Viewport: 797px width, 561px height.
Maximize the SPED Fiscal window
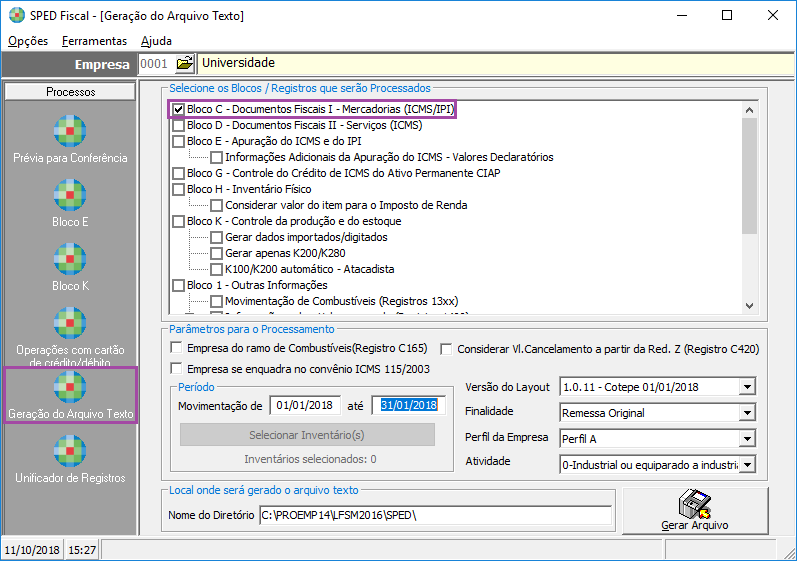point(727,15)
